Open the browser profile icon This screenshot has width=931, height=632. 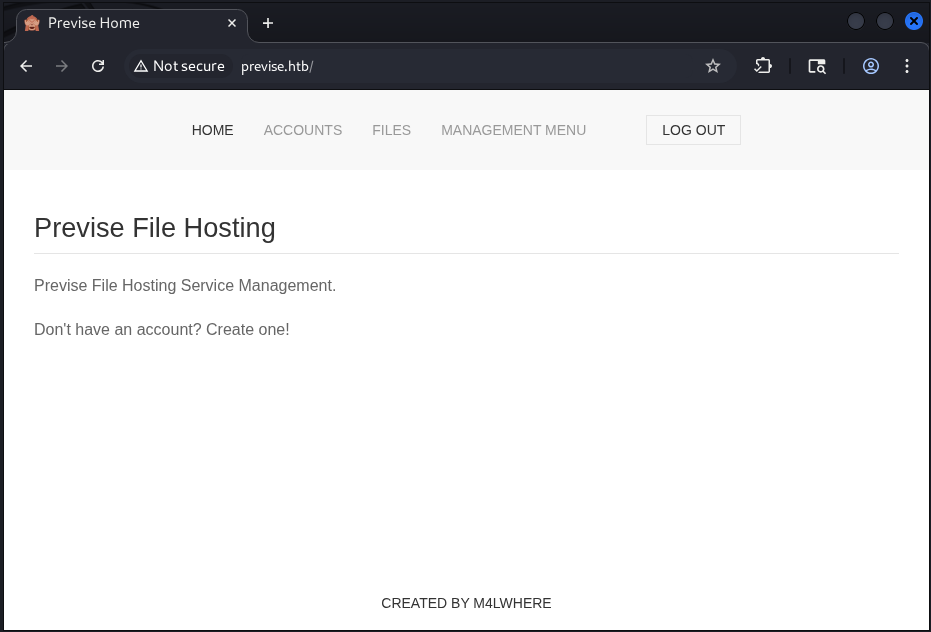coord(871,66)
